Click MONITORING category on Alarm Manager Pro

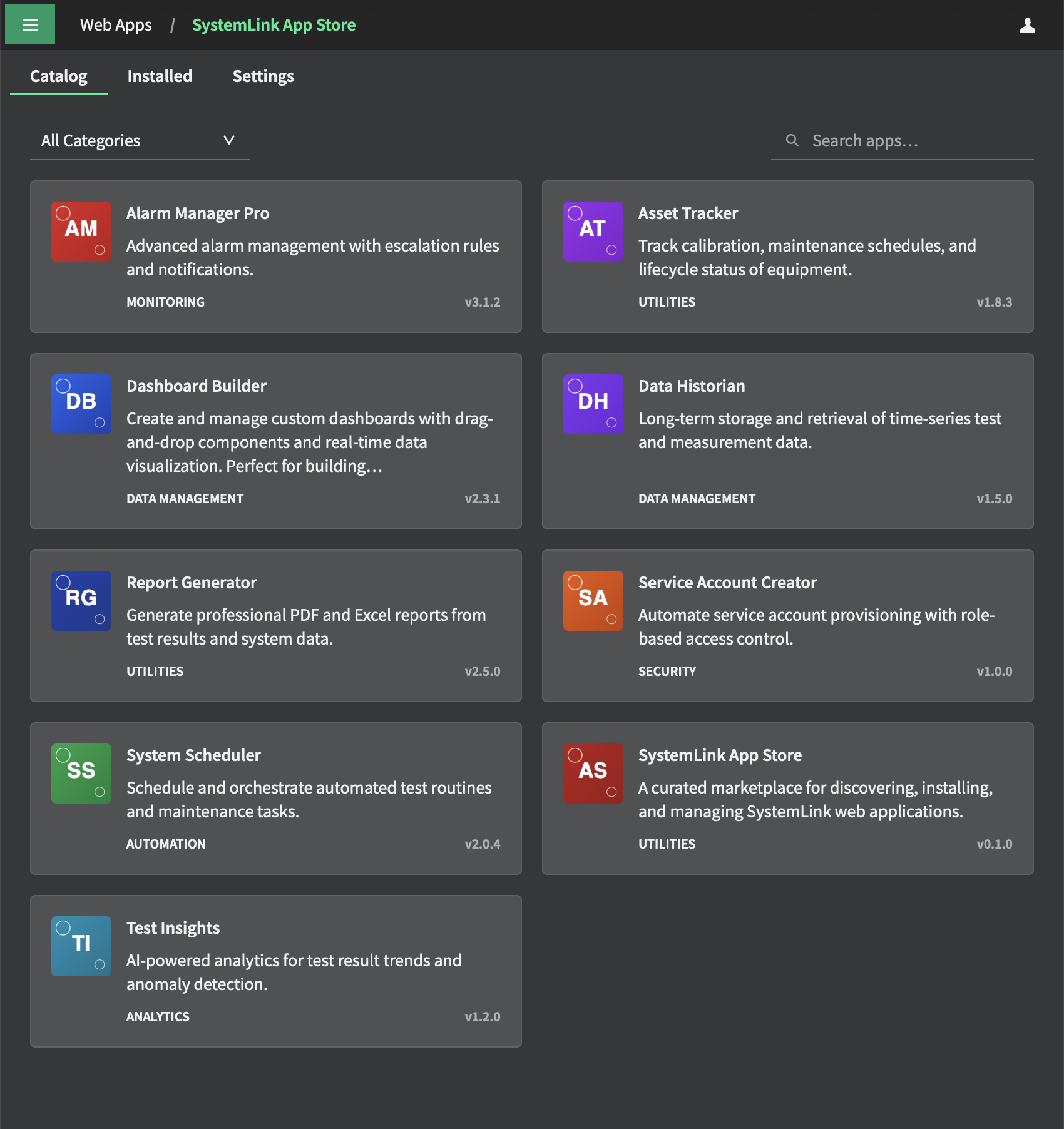[x=165, y=302]
